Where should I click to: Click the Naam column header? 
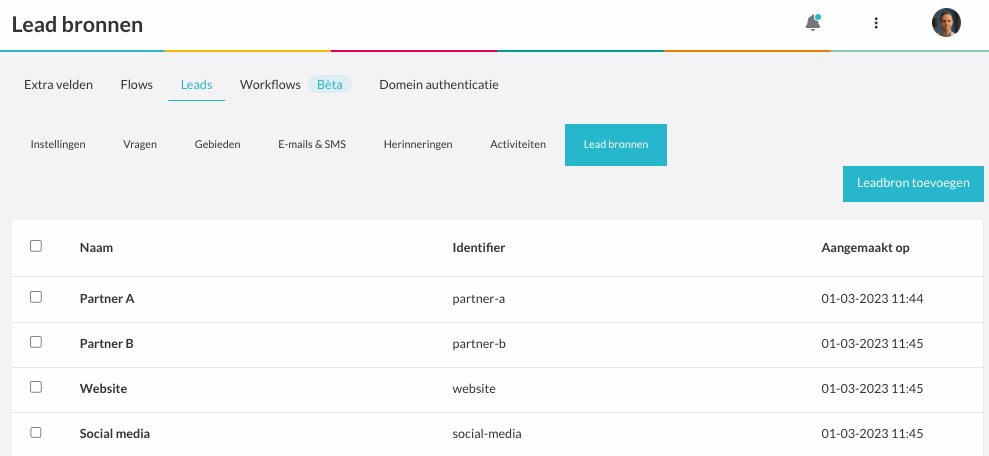pos(97,248)
